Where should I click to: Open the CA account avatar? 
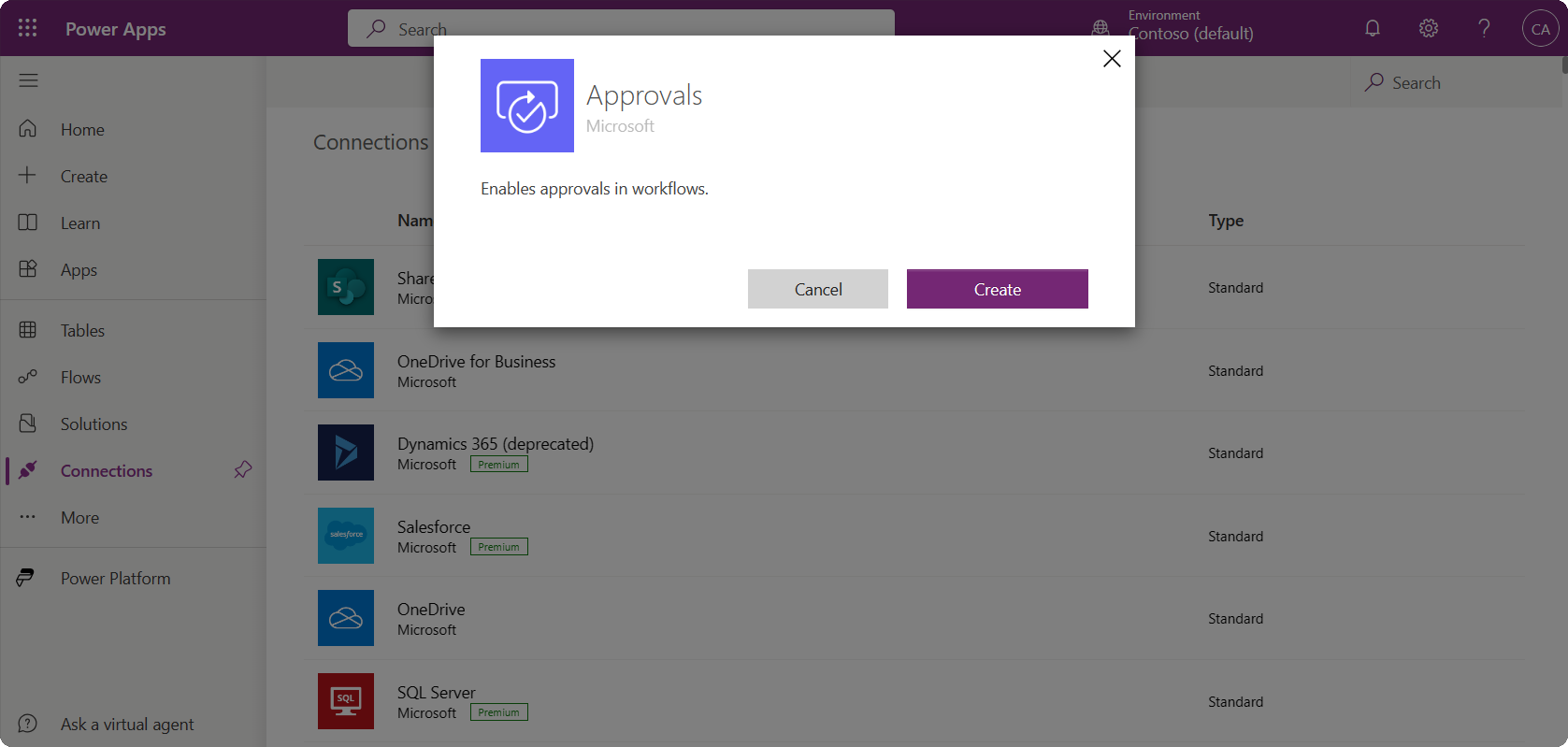[1540, 29]
